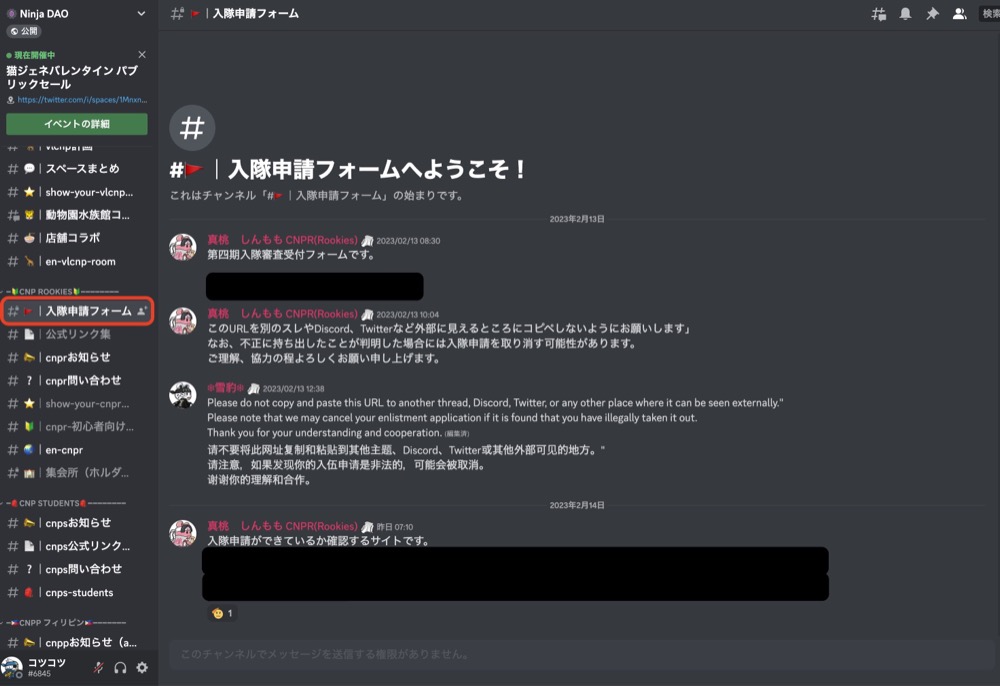Open the twitter.com spaces event link
Screen dimensions: 1000x686
82,99
